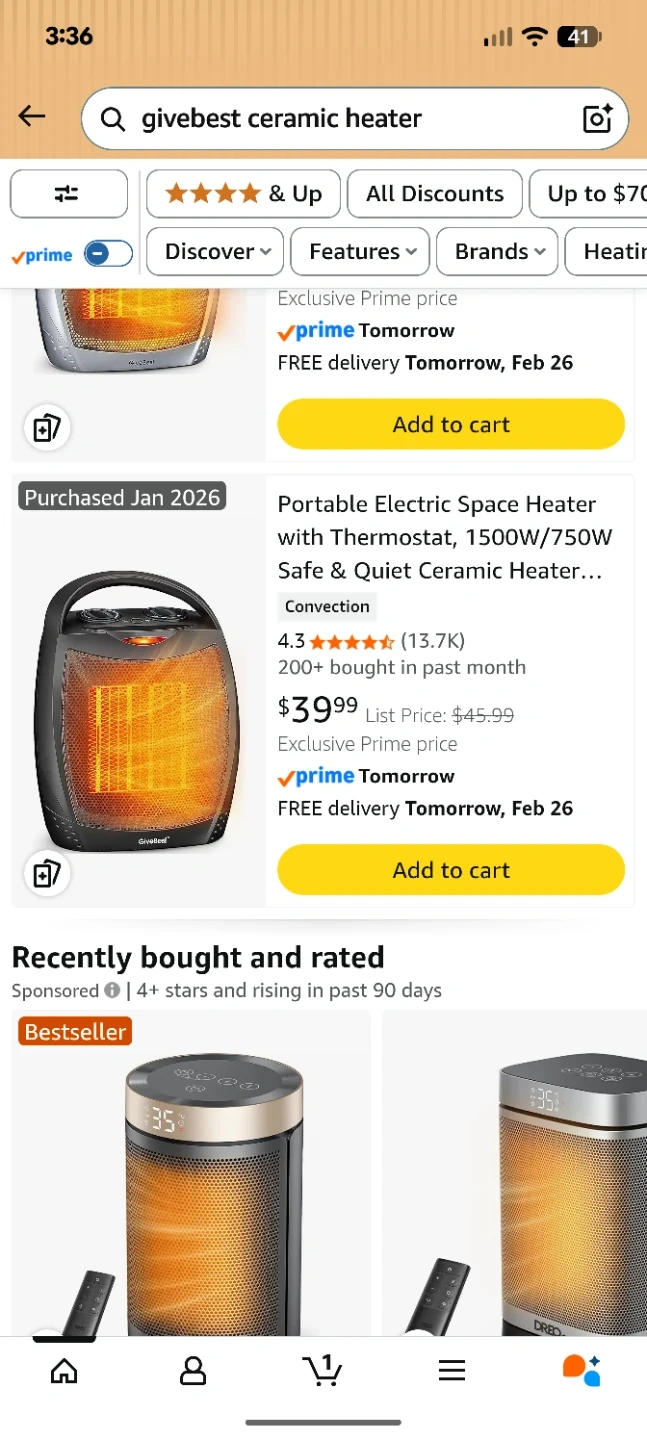Click the givebest ceramic heater search field

coord(340,118)
